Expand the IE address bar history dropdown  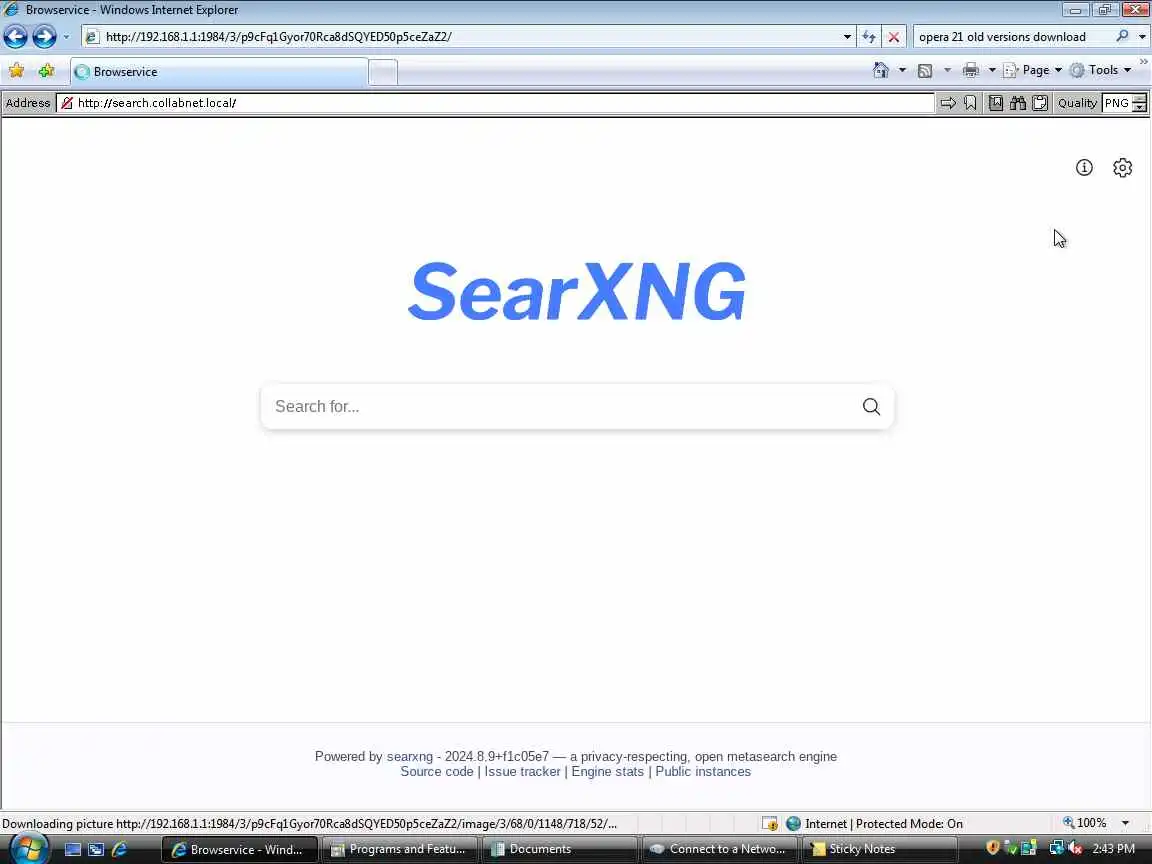click(x=847, y=37)
